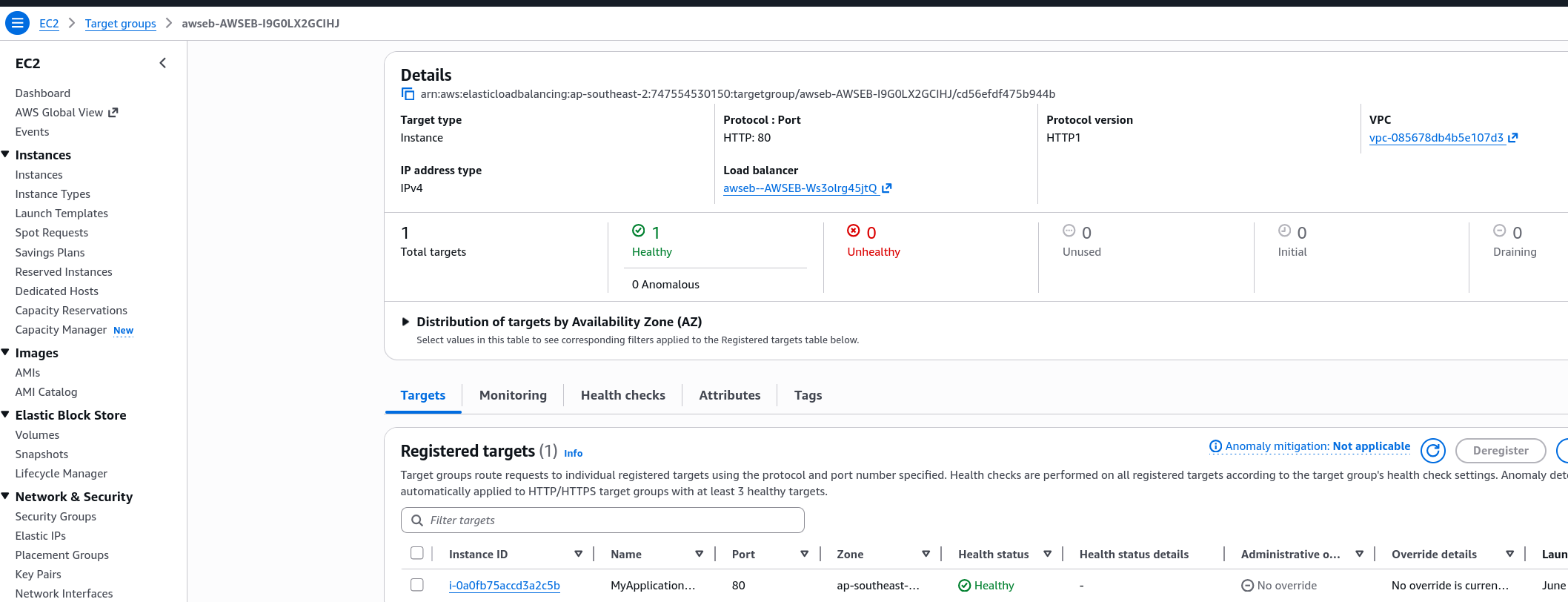Open the Health checks tab
The image size is (1568, 602).
pyautogui.click(x=622, y=395)
